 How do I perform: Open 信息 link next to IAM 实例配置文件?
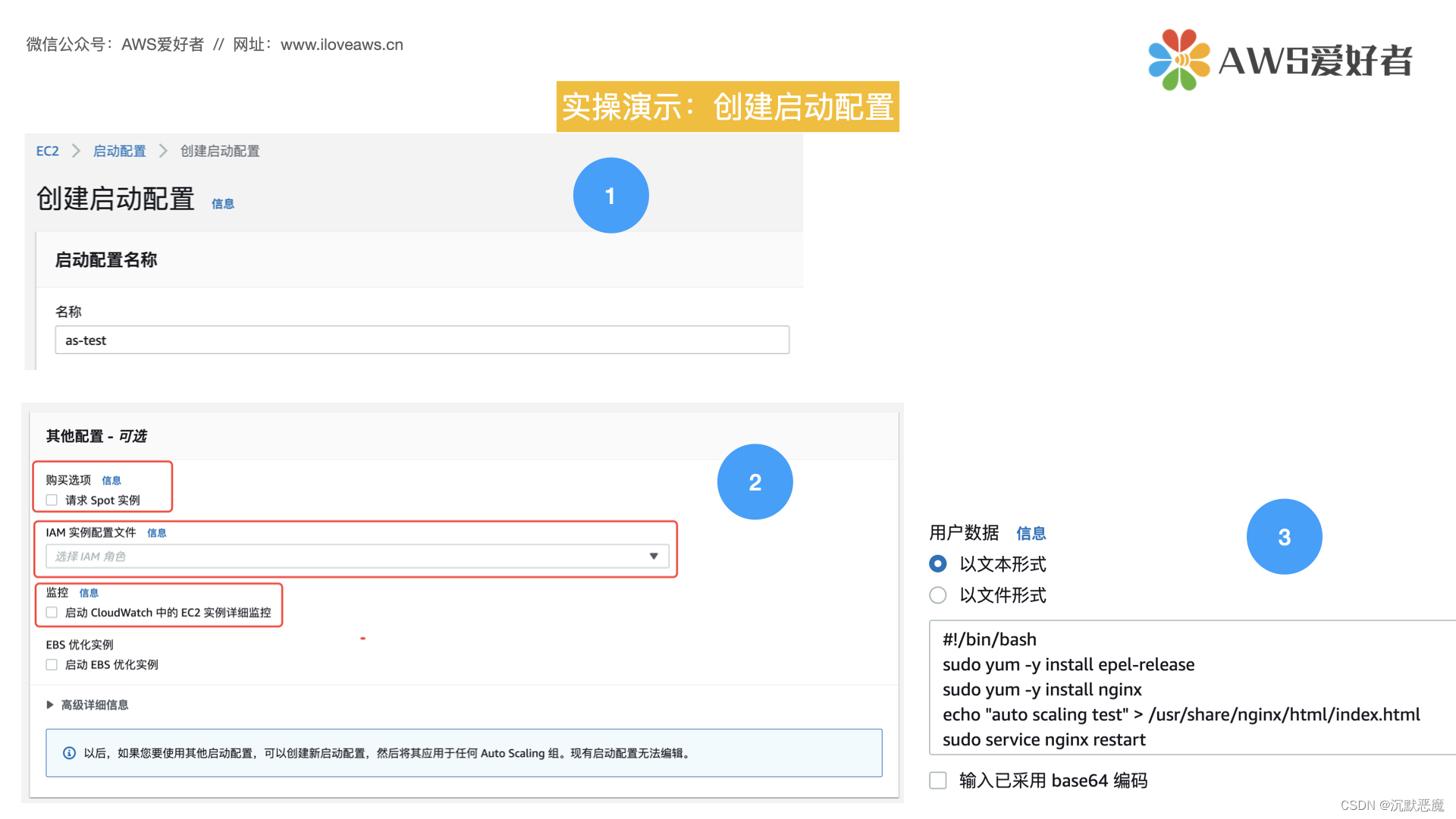pyautogui.click(x=156, y=532)
